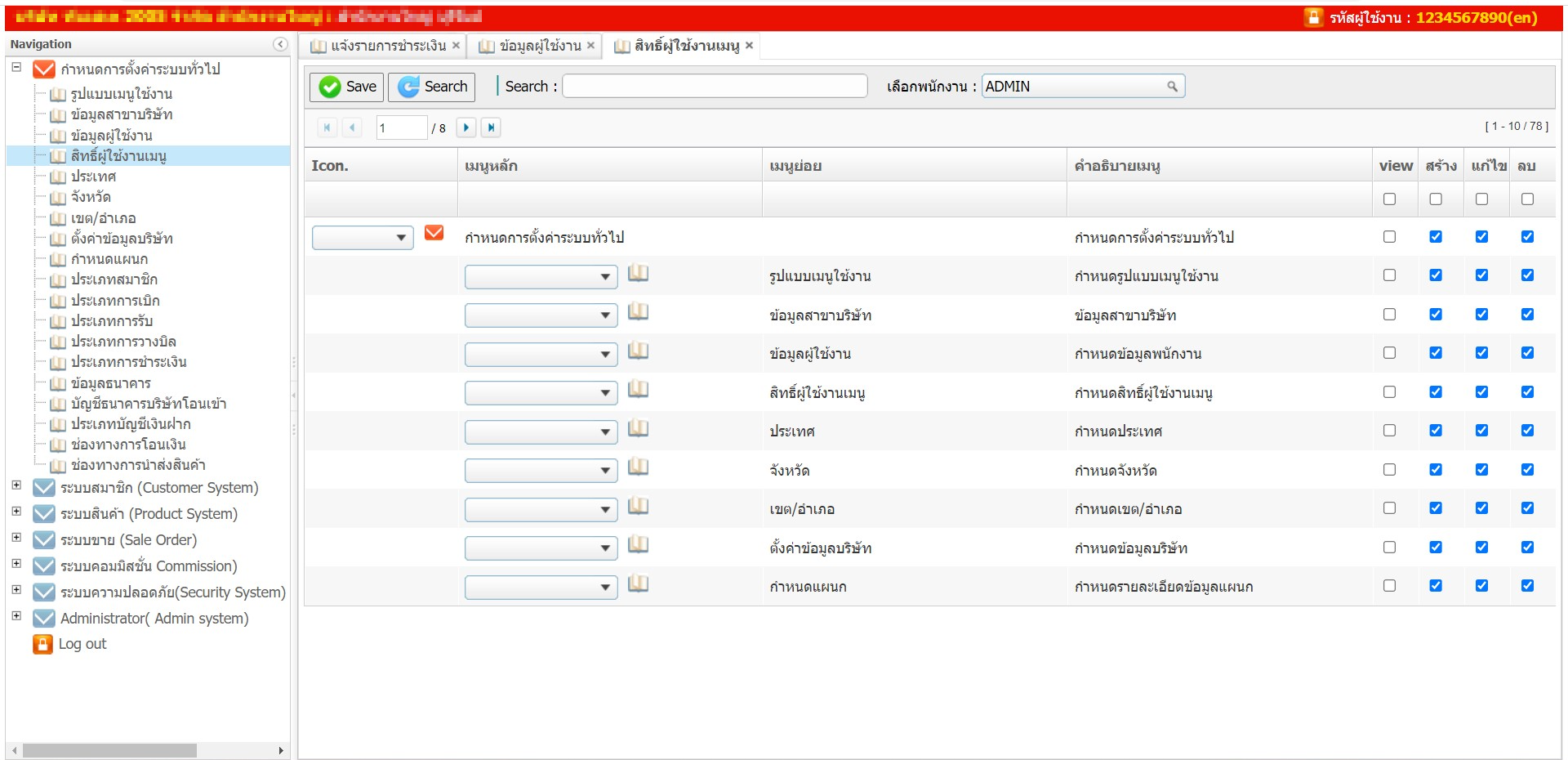
Task: Jump to last page using pagination arrow
Action: point(491,127)
